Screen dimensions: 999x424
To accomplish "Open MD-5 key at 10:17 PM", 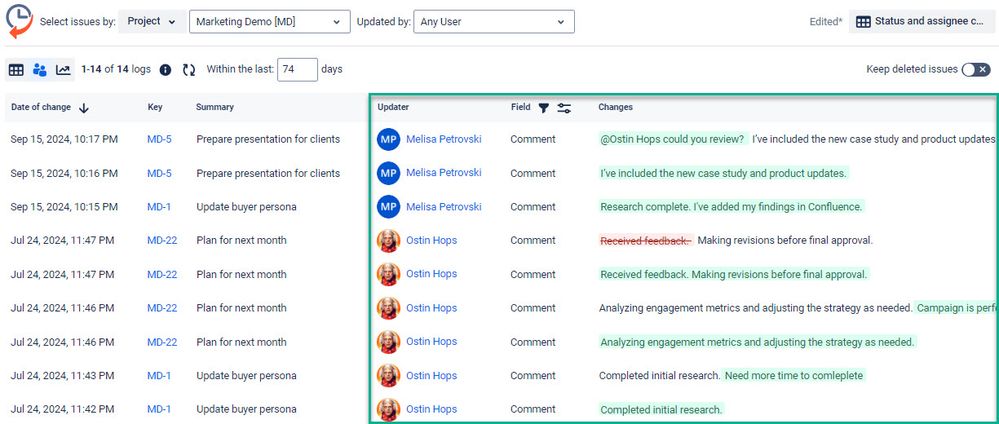I will 159,139.
